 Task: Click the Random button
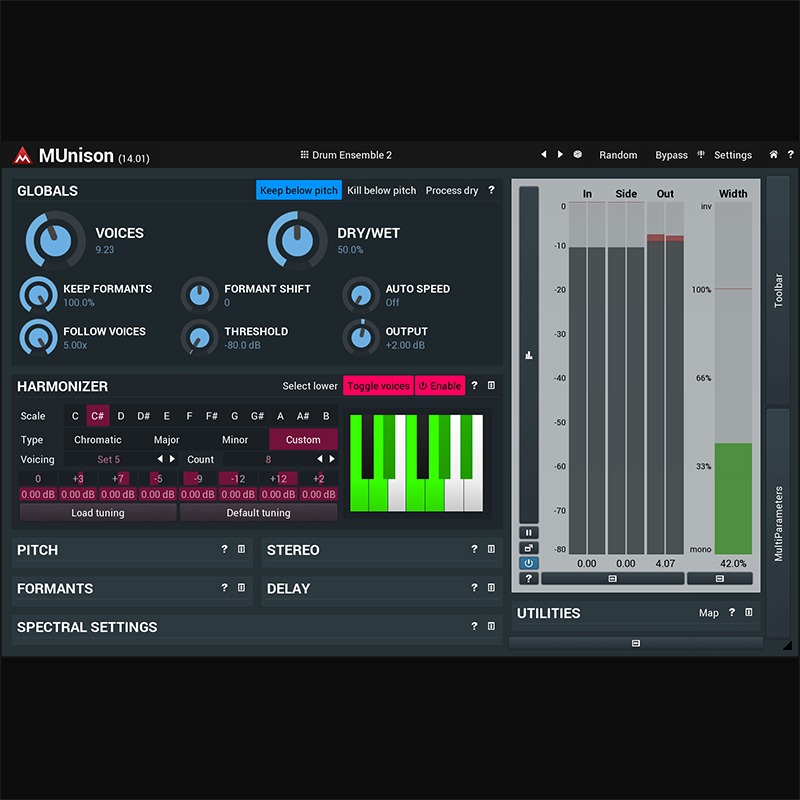pyautogui.click(x=618, y=155)
